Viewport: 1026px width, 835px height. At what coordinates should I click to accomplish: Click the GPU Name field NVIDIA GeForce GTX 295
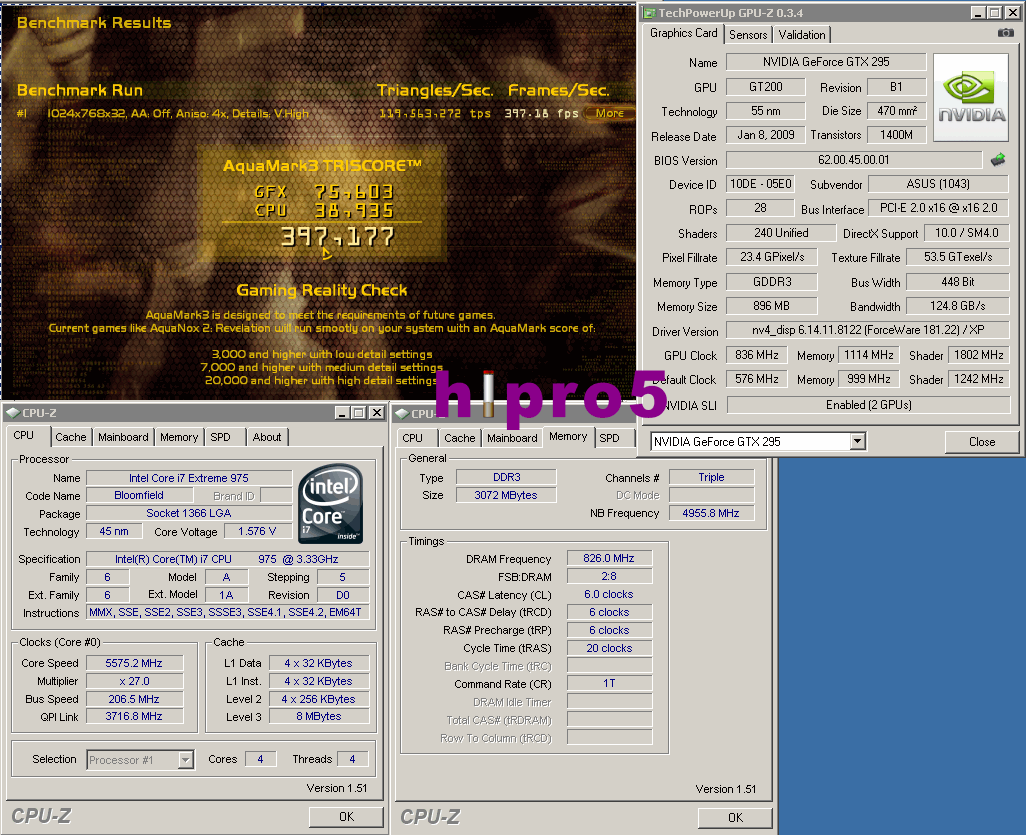tap(826, 62)
